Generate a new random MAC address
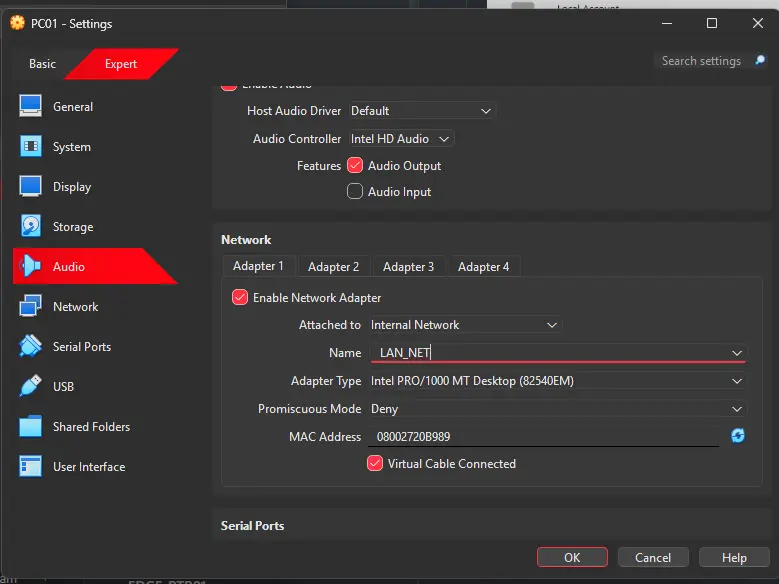Viewport: 779px width, 584px height. (x=738, y=436)
